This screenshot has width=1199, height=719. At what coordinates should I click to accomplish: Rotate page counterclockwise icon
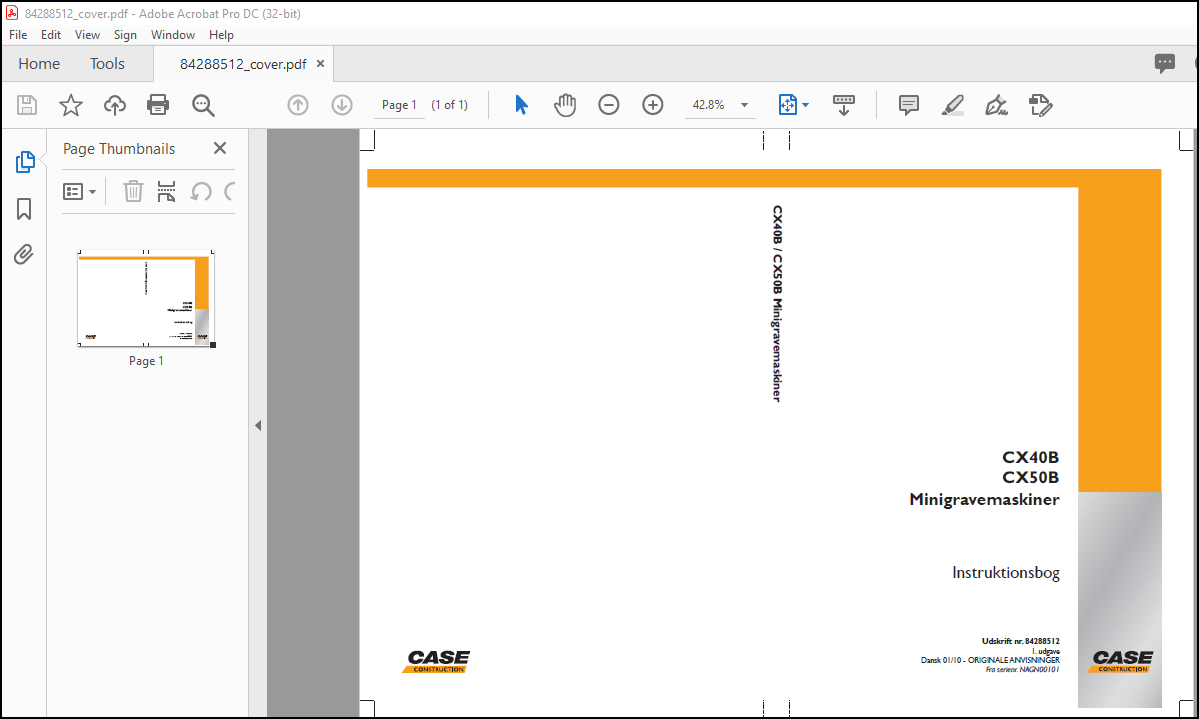tap(200, 191)
